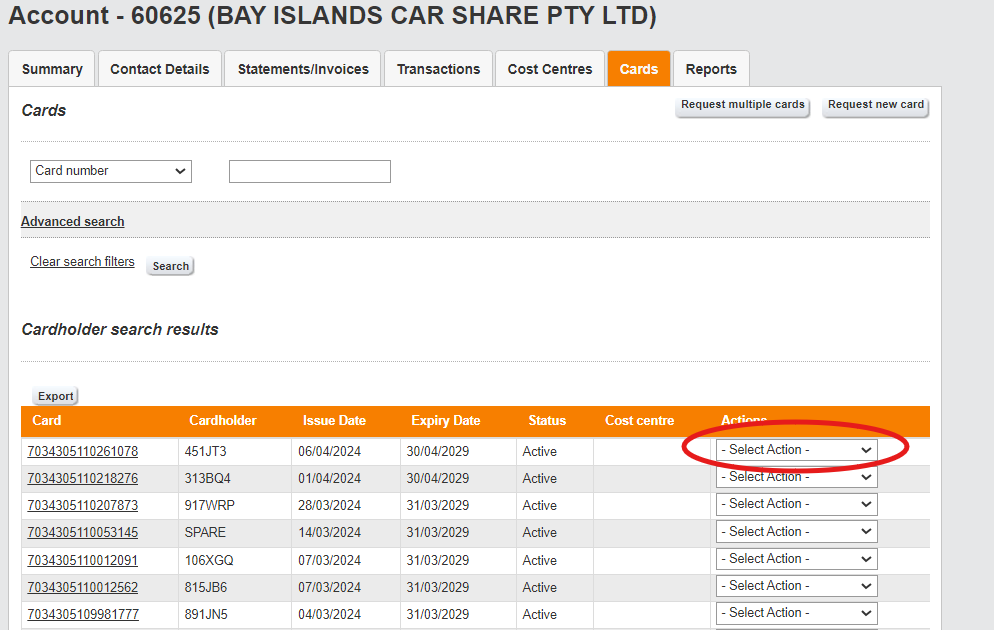
Task: Open Statements/Invoices tab
Action: tap(303, 69)
